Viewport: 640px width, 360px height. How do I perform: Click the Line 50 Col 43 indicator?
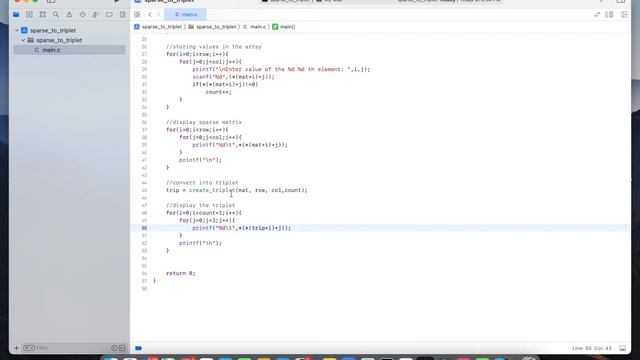(591, 348)
